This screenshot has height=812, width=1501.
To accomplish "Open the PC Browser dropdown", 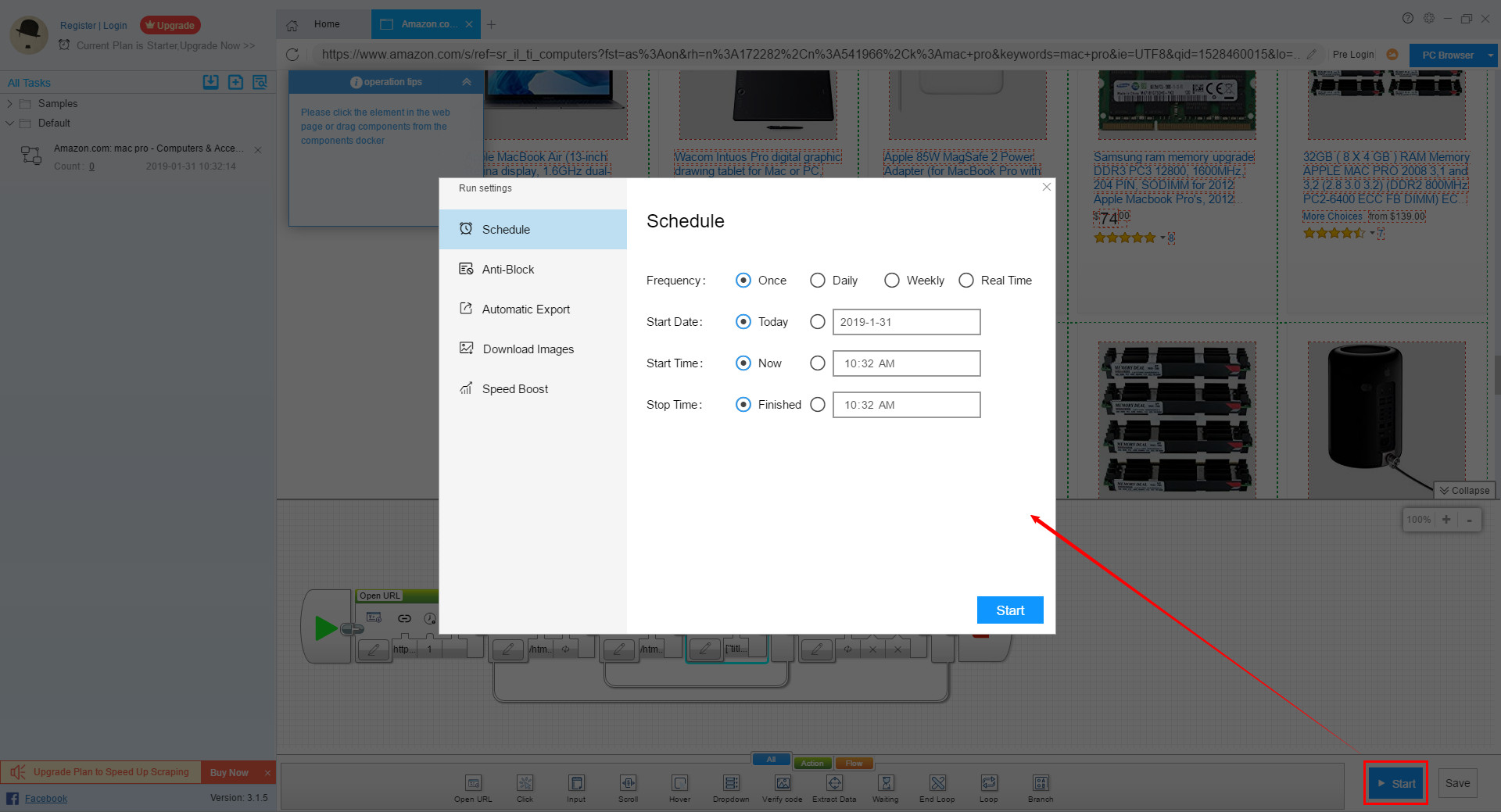I will coord(1492,55).
